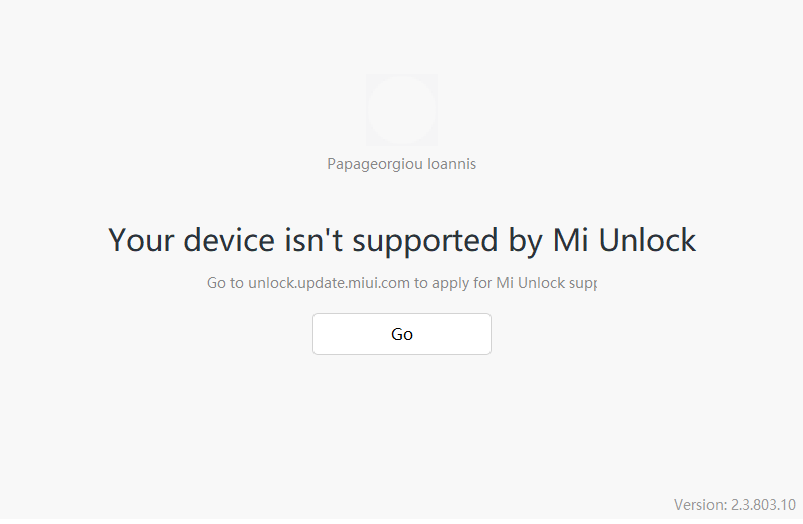Click the truncated "supp" text ending the subtitle
Viewport: 803px width, 524px height.
(x=582, y=283)
